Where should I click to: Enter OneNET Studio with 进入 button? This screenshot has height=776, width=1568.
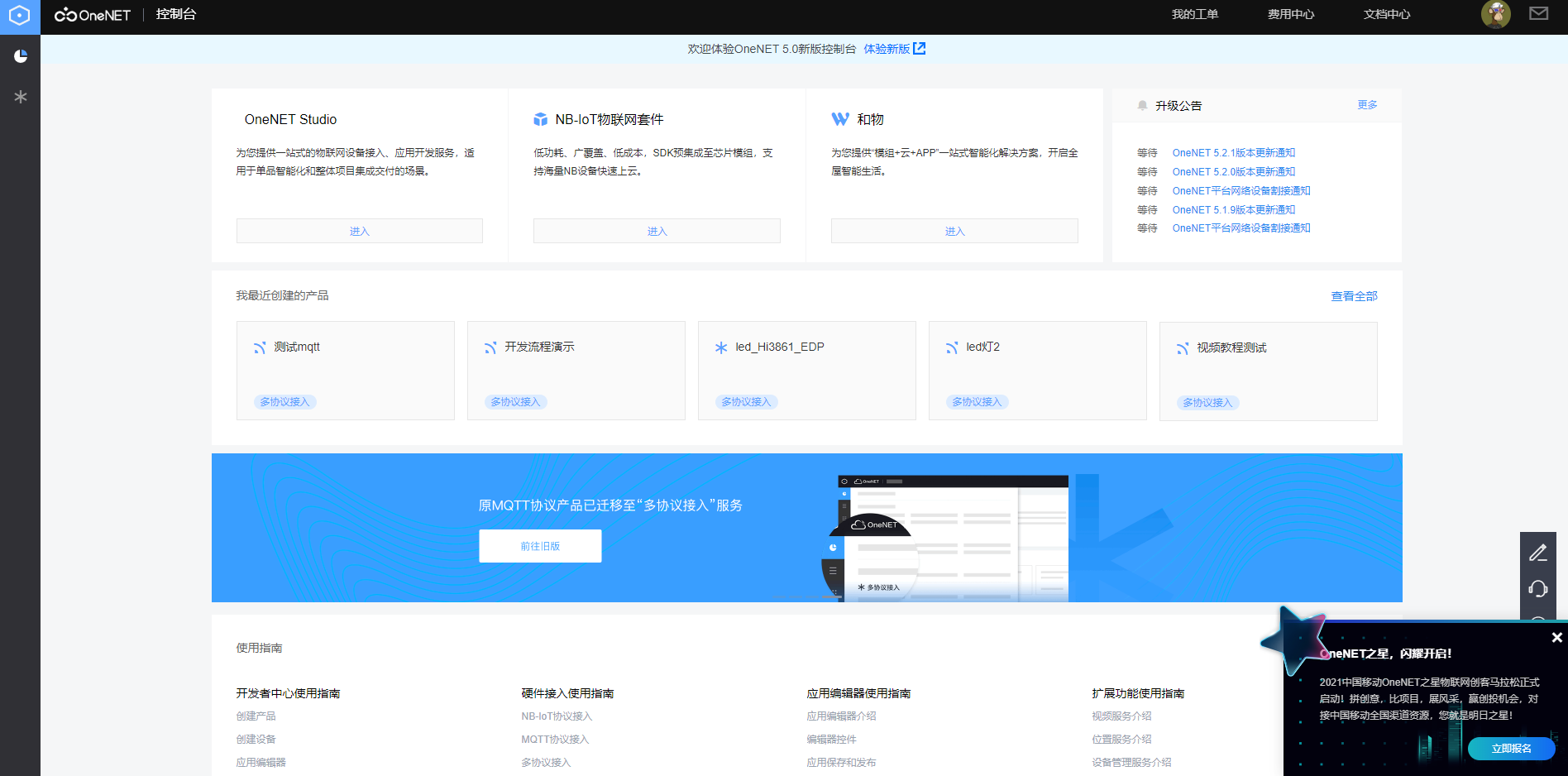point(360,231)
